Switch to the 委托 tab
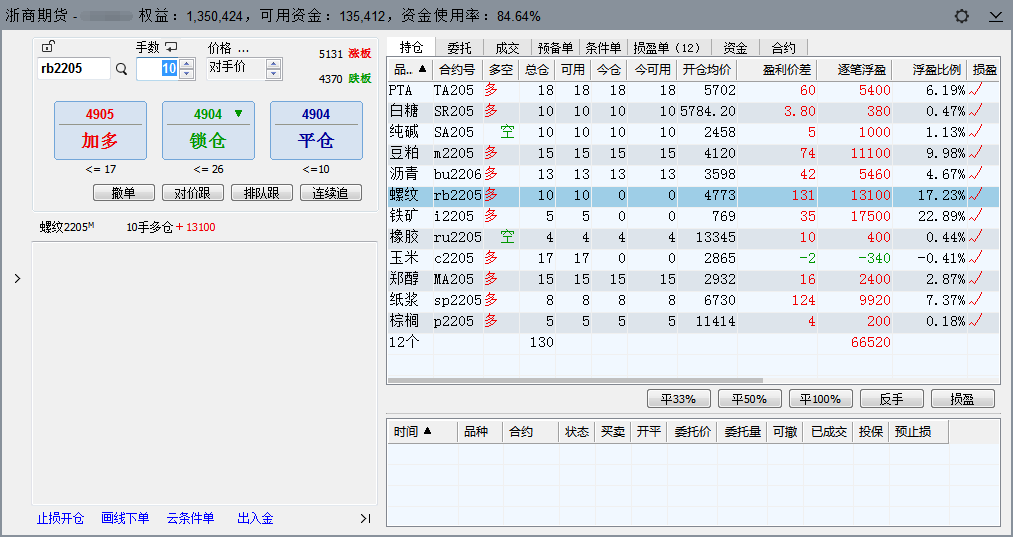This screenshot has height=537, width=1013. click(459, 47)
